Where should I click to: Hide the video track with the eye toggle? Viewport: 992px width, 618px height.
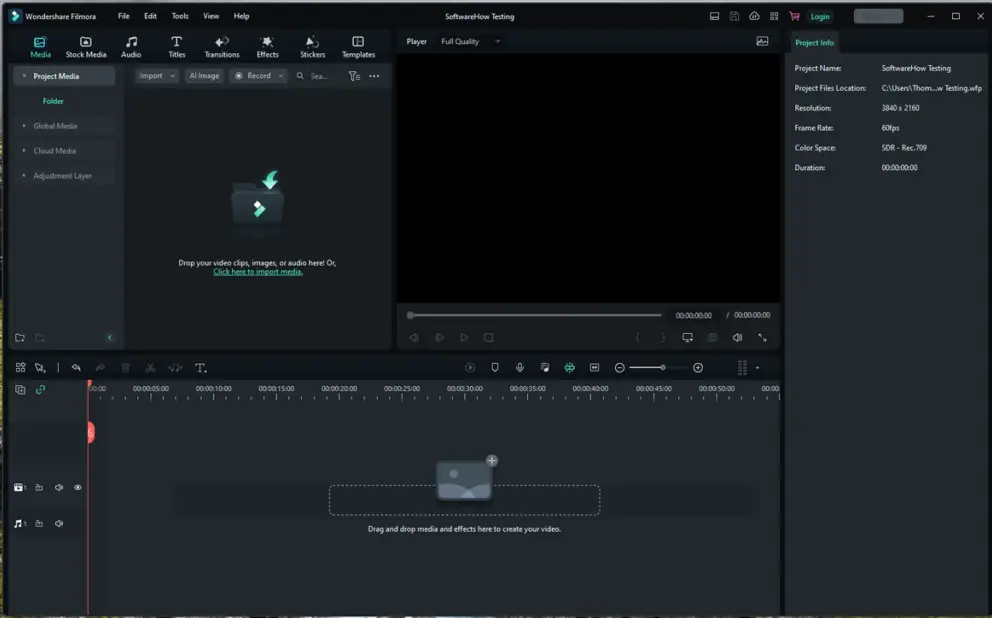[x=77, y=487]
